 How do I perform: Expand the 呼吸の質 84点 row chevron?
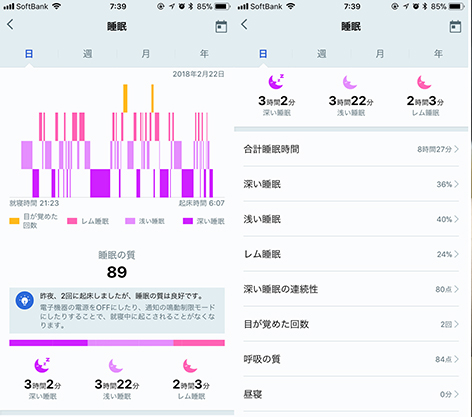pyautogui.click(x=456, y=359)
